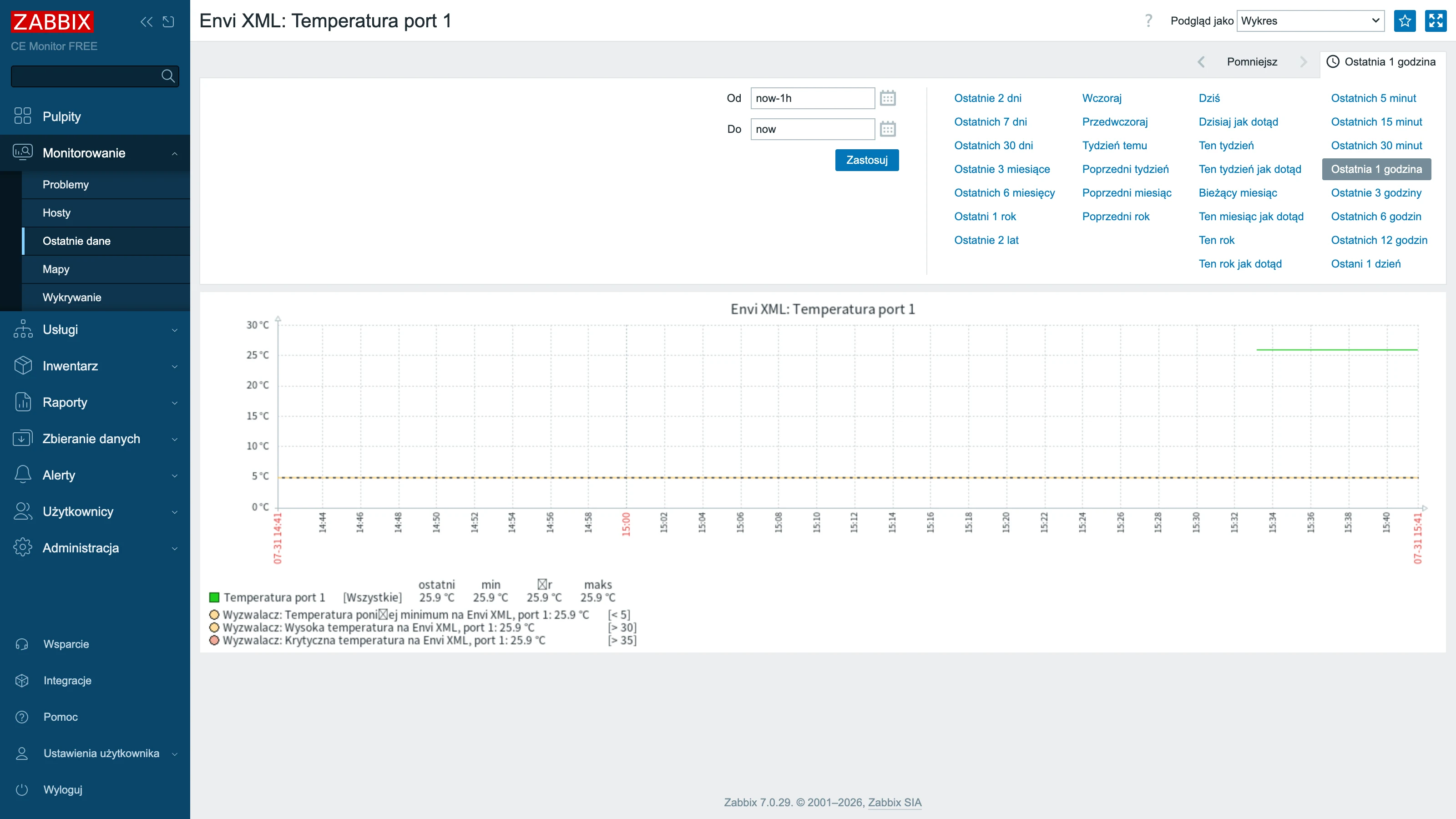This screenshot has width=1456, height=819.
Task: Expand the Alerty section chevron
Action: click(x=175, y=475)
